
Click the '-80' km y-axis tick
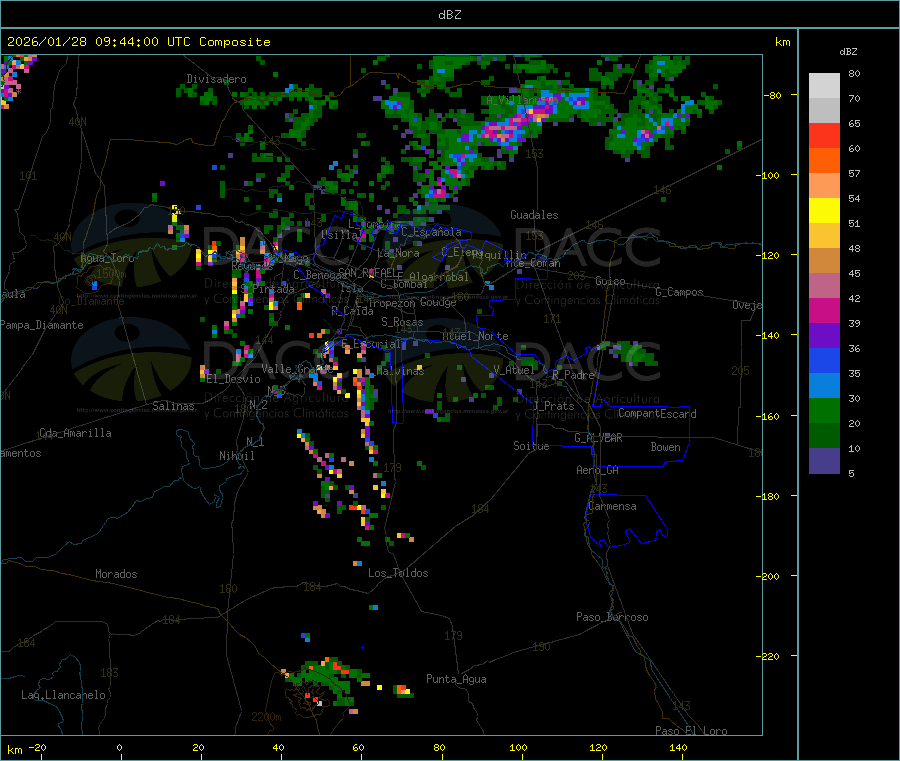click(x=773, y=95)
